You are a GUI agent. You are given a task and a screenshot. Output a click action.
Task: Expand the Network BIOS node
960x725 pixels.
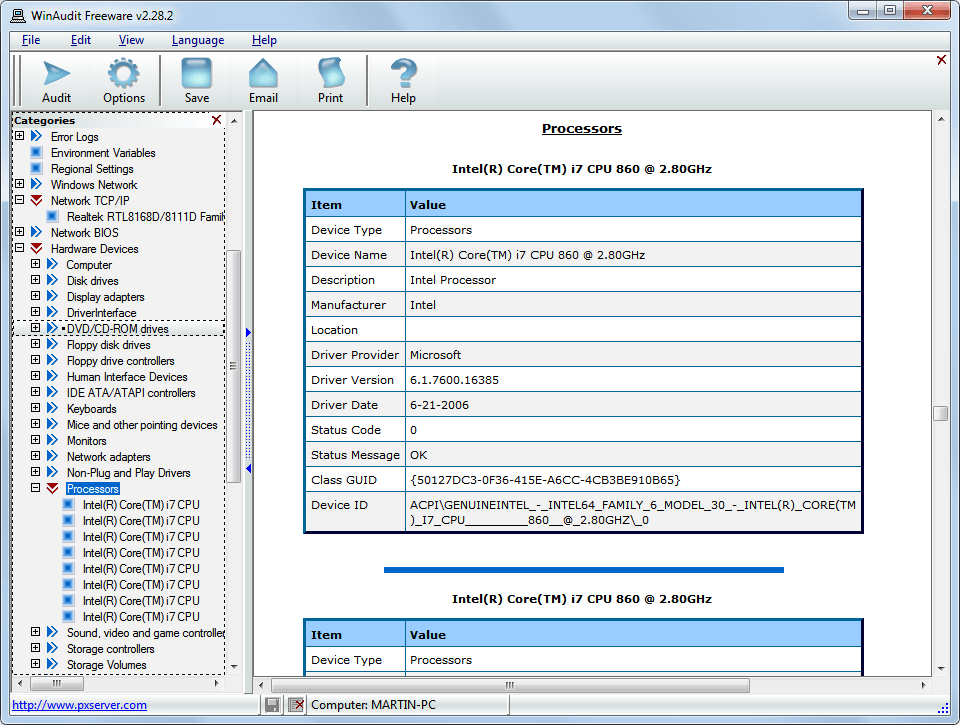coord(20,232)
